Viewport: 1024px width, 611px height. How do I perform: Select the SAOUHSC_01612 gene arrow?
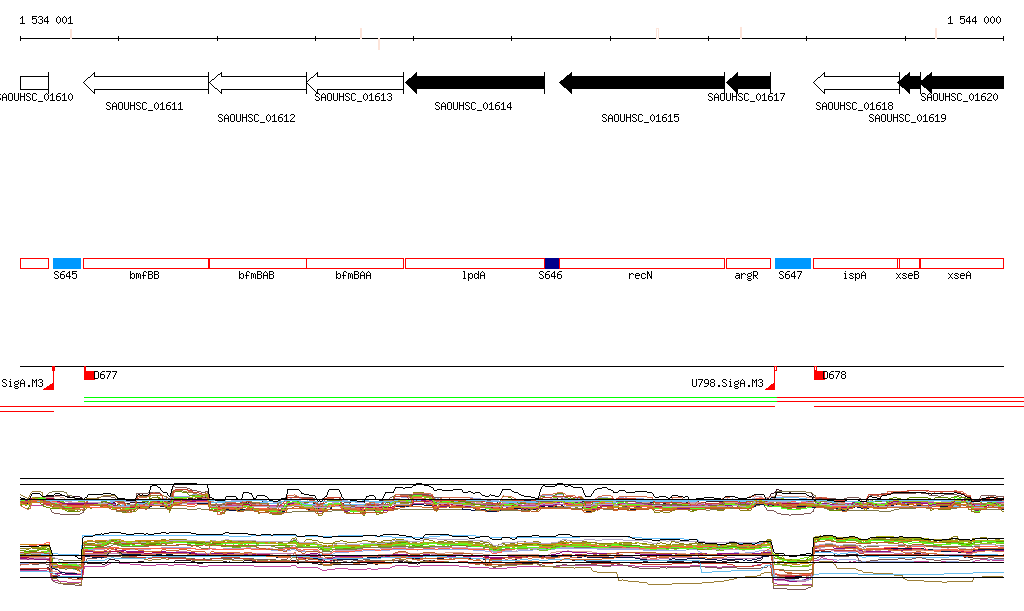258,83
